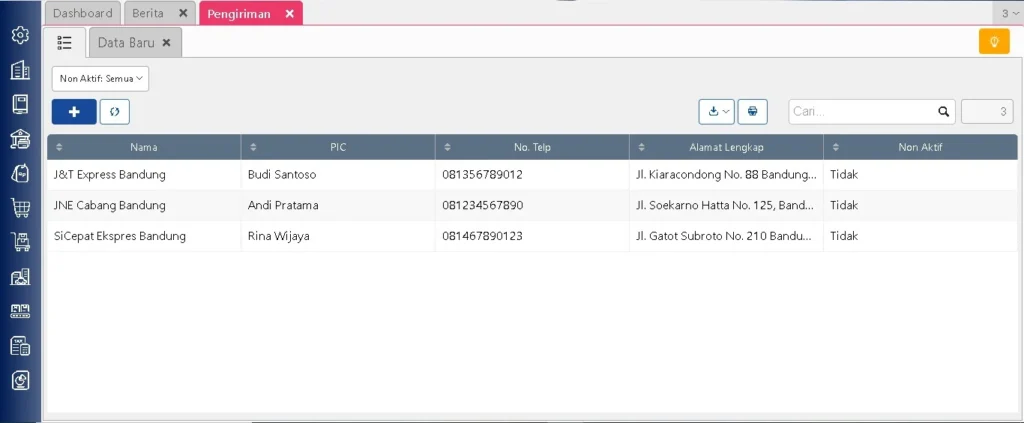Image resolution: width=1024 pixels, height=423 pixels.
Task: Close the Berita tab
Action: click(x=183, y=13)
